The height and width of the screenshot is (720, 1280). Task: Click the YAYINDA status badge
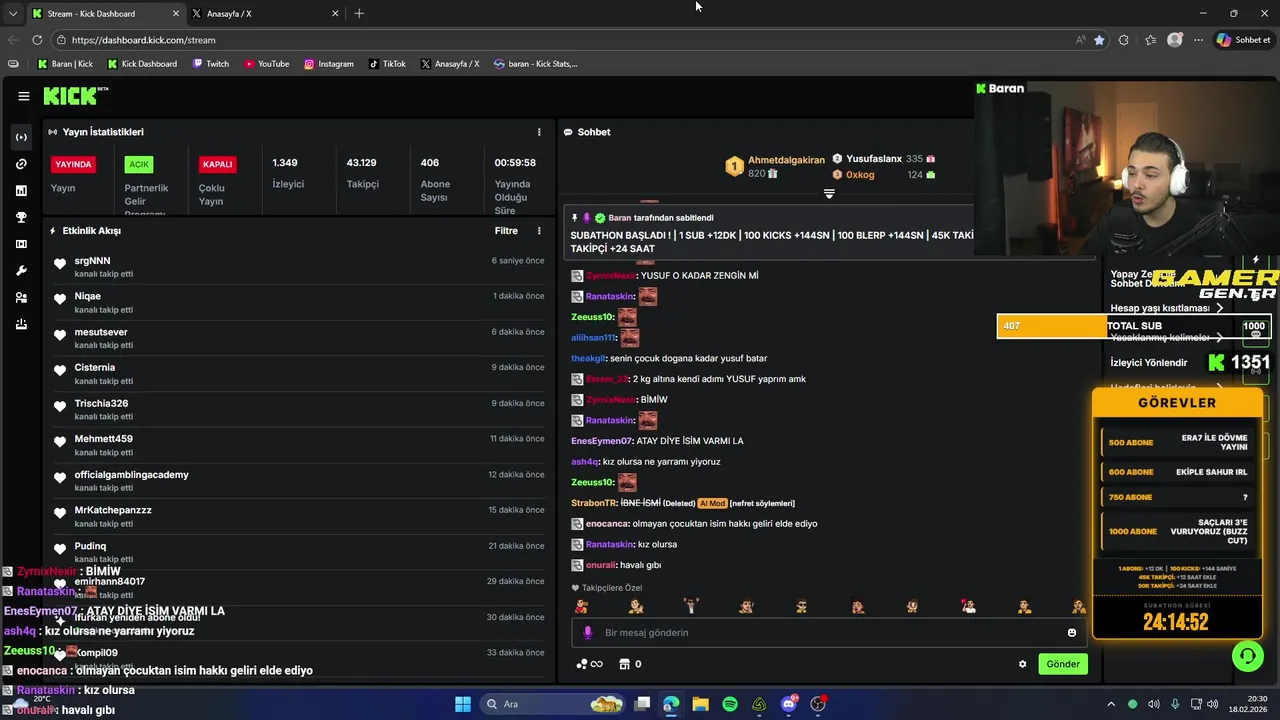click(73, 164)
